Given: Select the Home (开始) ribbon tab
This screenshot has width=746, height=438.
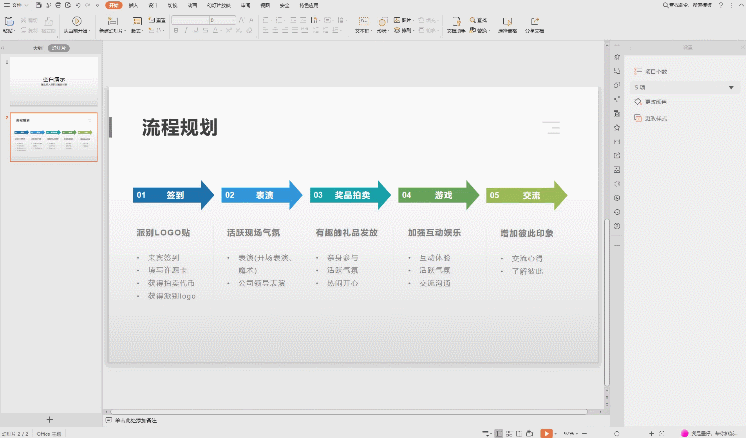Looking at the screenshot, I should click(114, 5).
